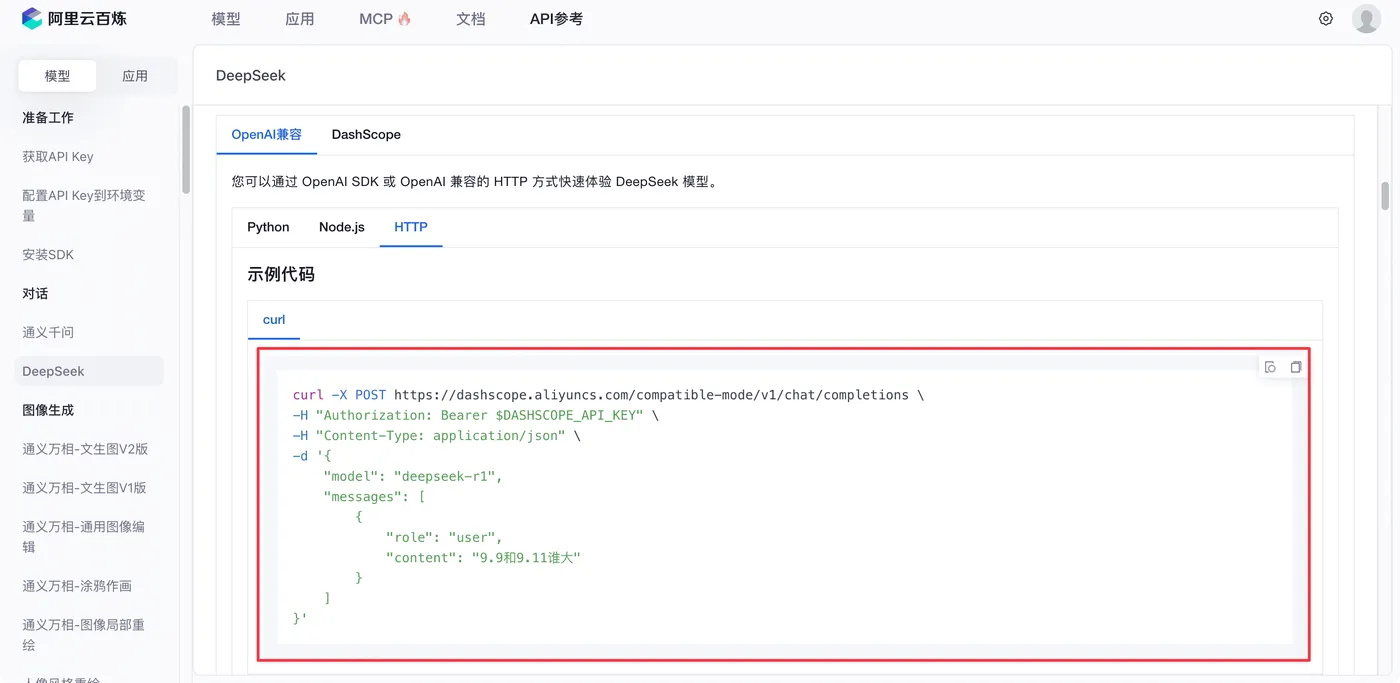Click the "9.9和9.11谁大" content string
Viewport: 1400px width, 683px height.
click(526, 557)
